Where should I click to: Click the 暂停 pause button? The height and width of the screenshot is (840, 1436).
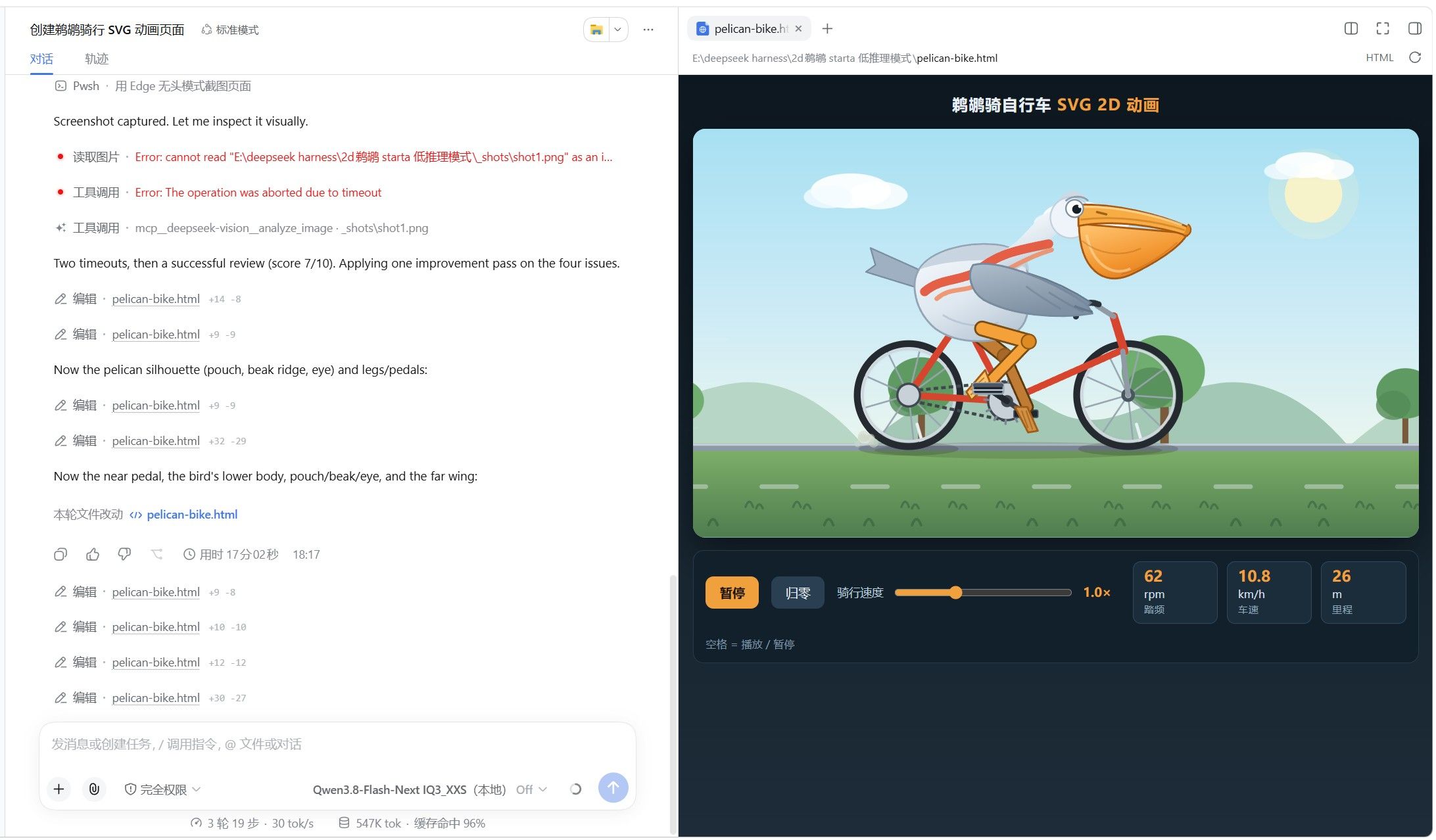pyautogui.click(x=732, y=593)
